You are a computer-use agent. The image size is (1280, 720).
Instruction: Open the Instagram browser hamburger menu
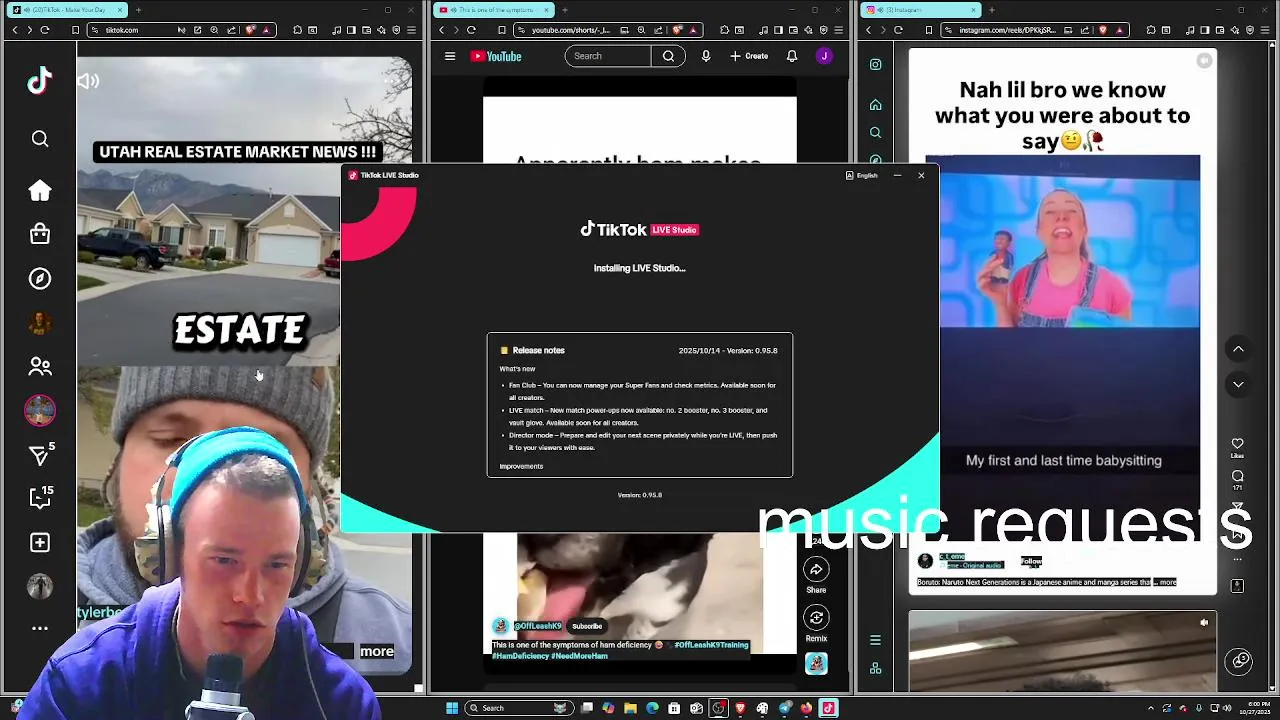tap(1265, 30)
